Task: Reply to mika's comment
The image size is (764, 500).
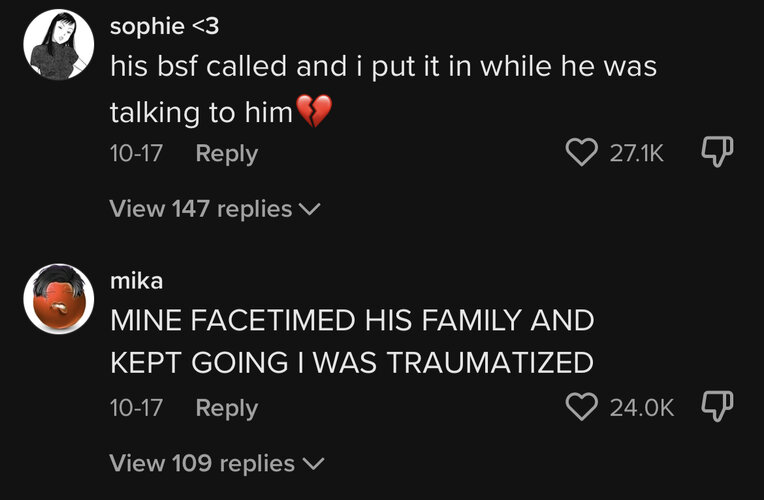Action: [x=227, y=408]
